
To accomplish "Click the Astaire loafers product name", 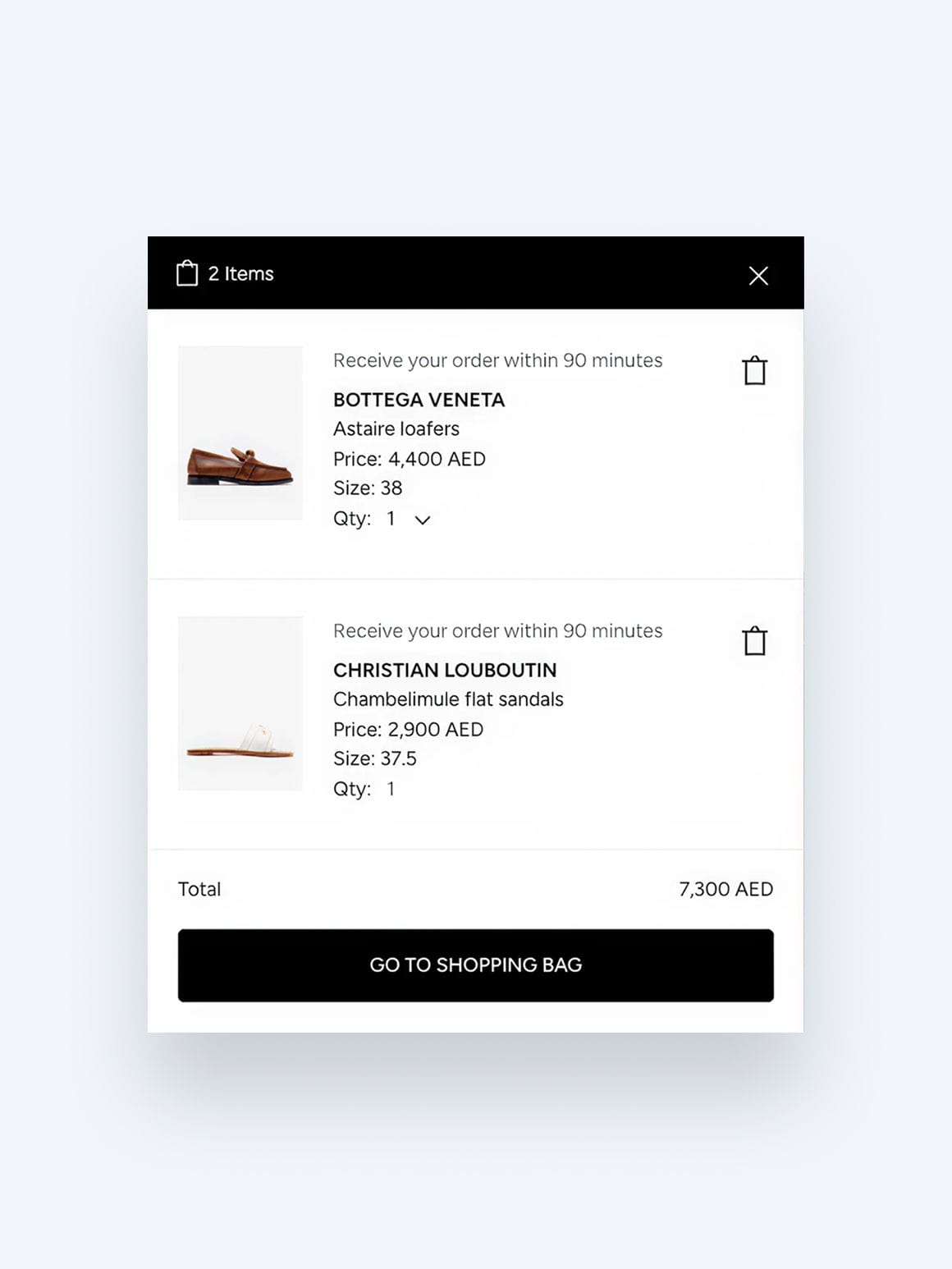I will coord(396,428).
